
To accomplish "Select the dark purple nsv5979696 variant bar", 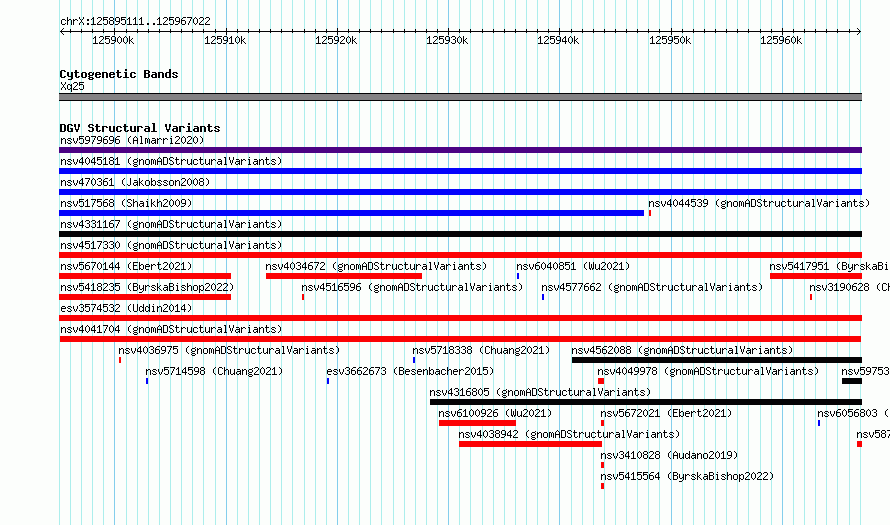I will click(x=460, y=150).
